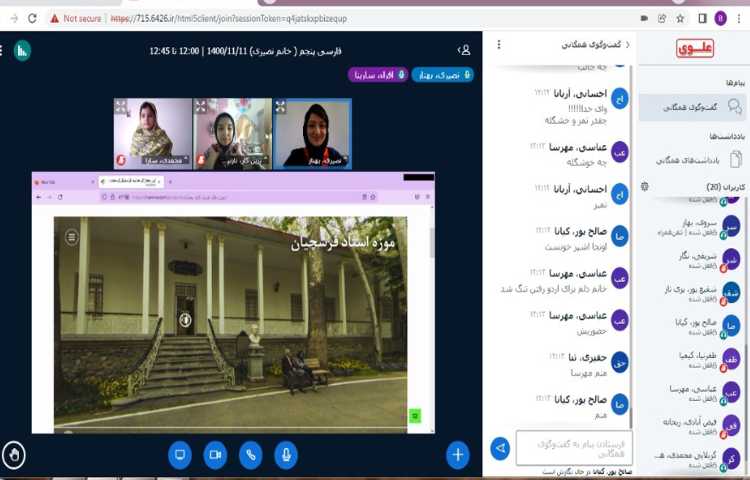Fullscreen the rightmost webcam video

coord(280,107)
